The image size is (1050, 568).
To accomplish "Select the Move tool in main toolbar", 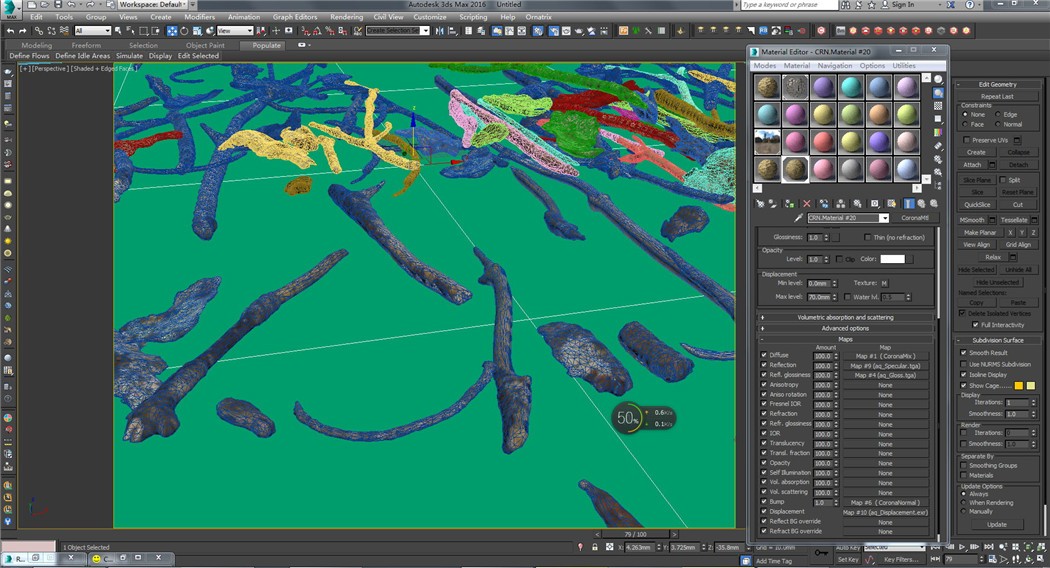I will [172, 31].
